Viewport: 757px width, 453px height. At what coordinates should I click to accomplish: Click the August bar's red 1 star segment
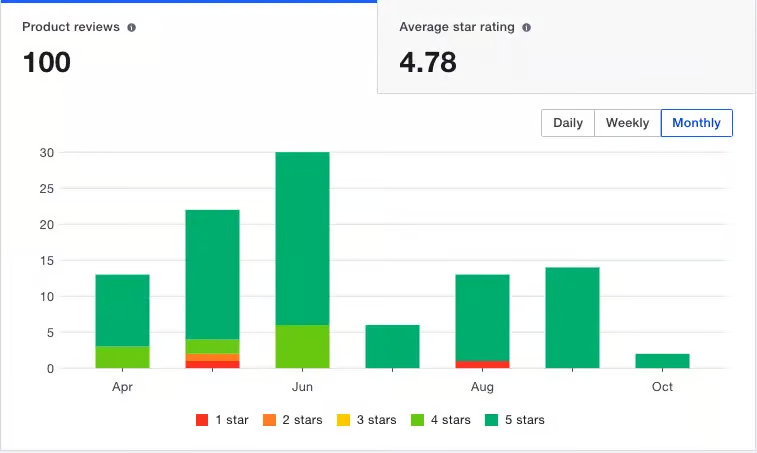click(x=482, y=364)
